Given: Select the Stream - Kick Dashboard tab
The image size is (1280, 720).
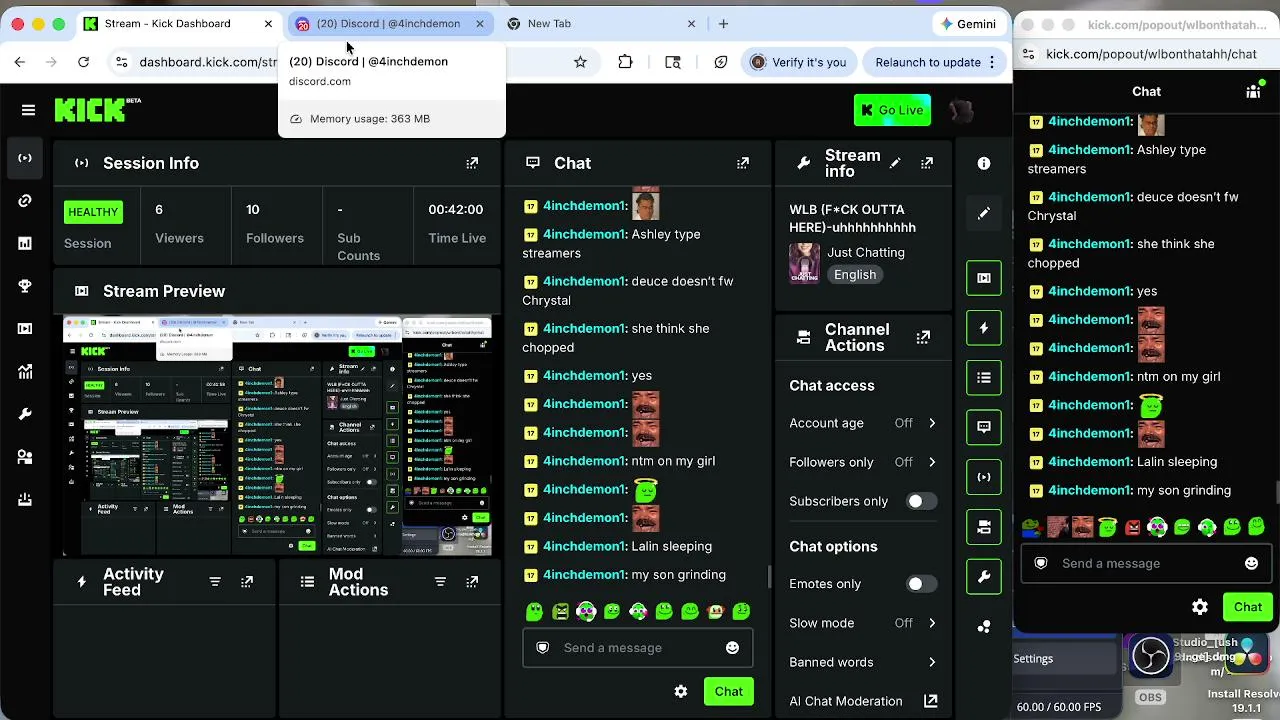Looking at the screenshot, I should click(178, 23).
